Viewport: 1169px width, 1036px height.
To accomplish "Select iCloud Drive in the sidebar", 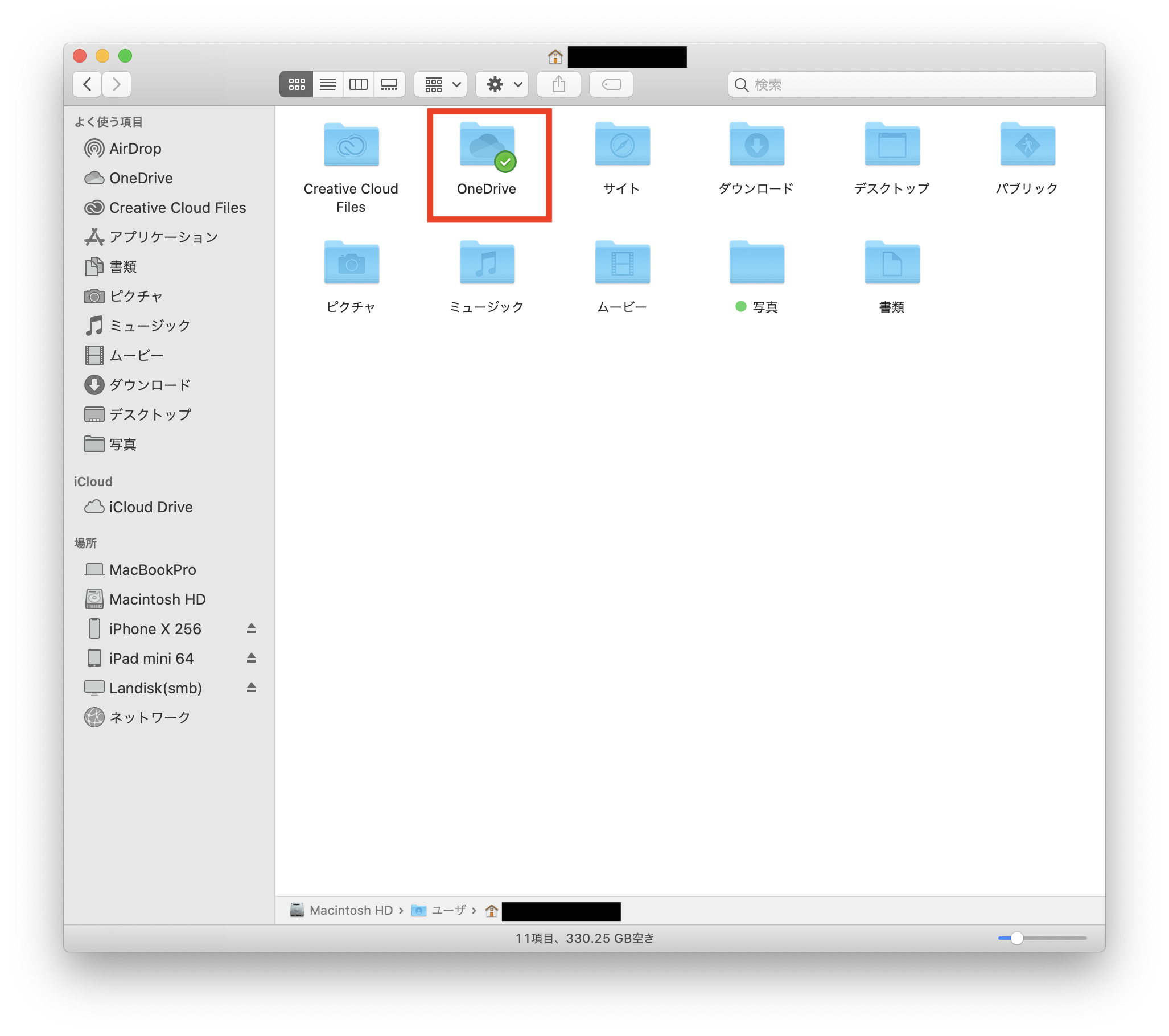I will tap(150, 507).
